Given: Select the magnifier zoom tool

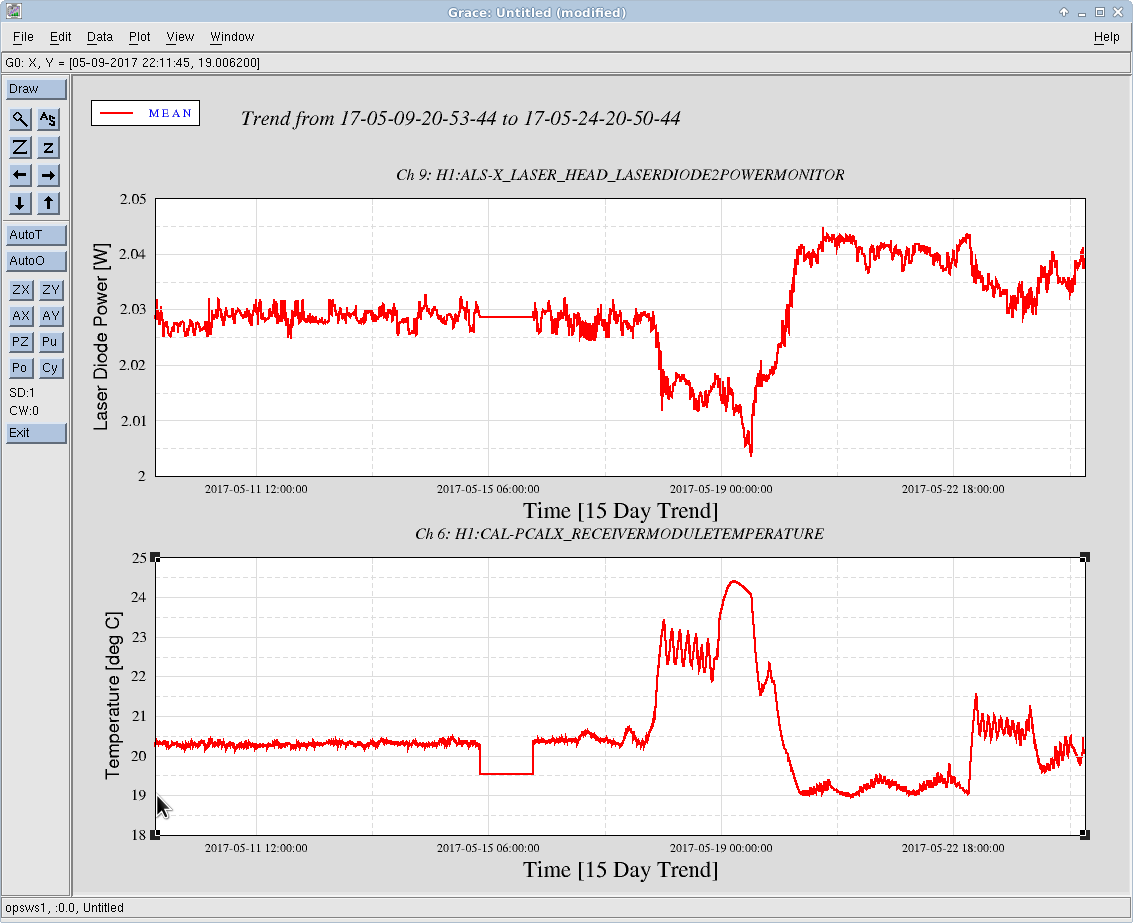Looking at the screenshot, I should [20, 119].
